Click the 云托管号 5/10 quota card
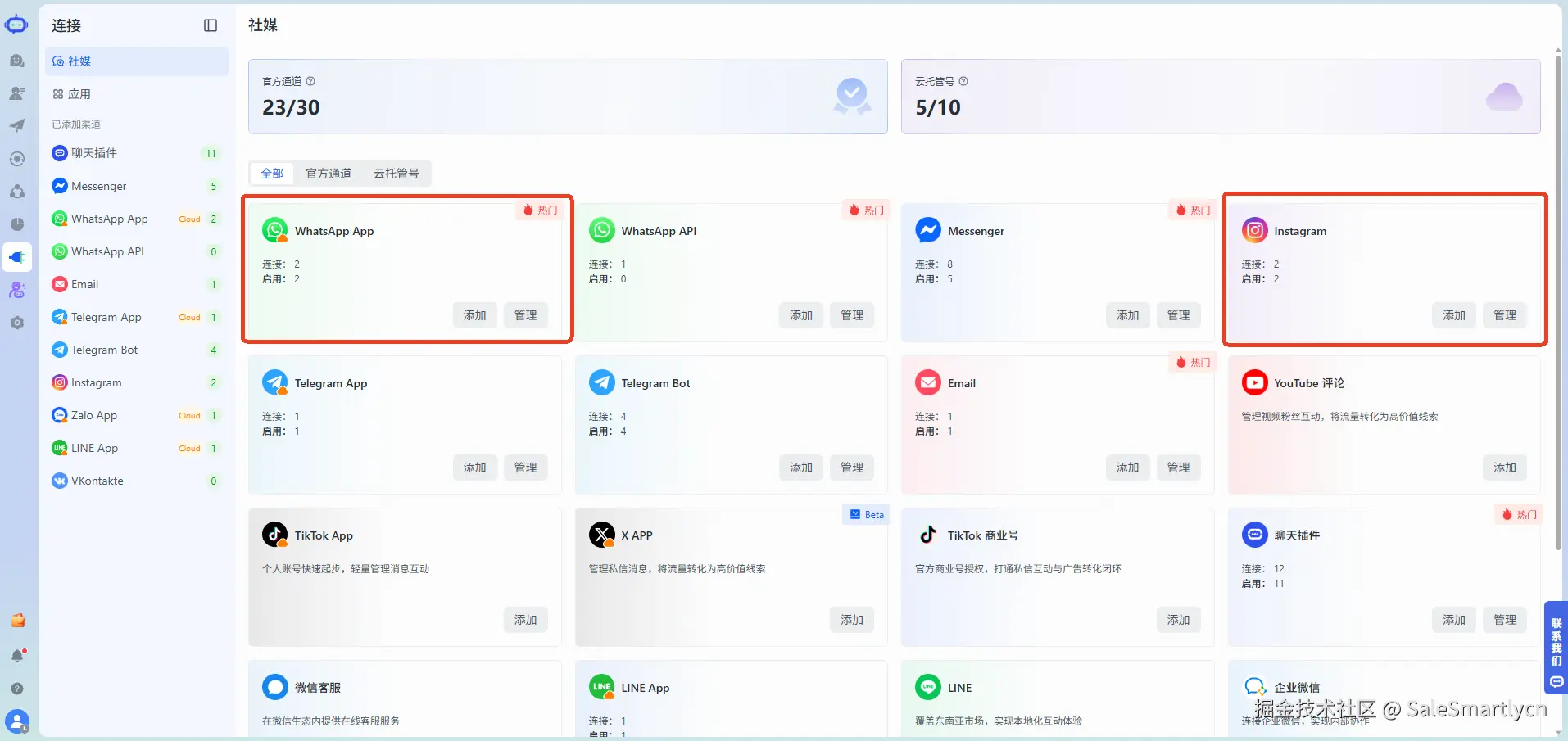 [x=1221, y=97]
